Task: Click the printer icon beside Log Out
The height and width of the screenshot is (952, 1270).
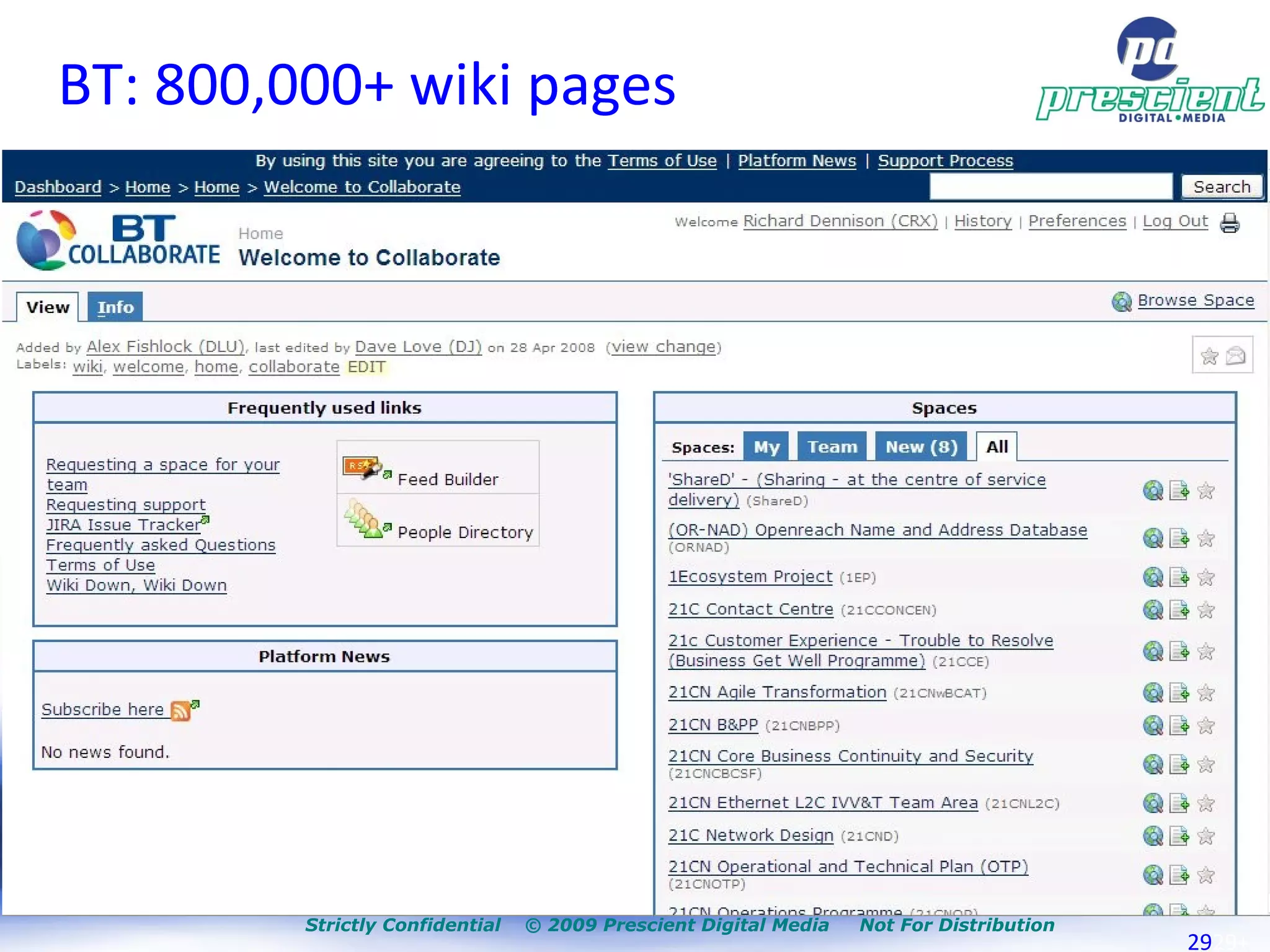Action: coord(1229,223)
